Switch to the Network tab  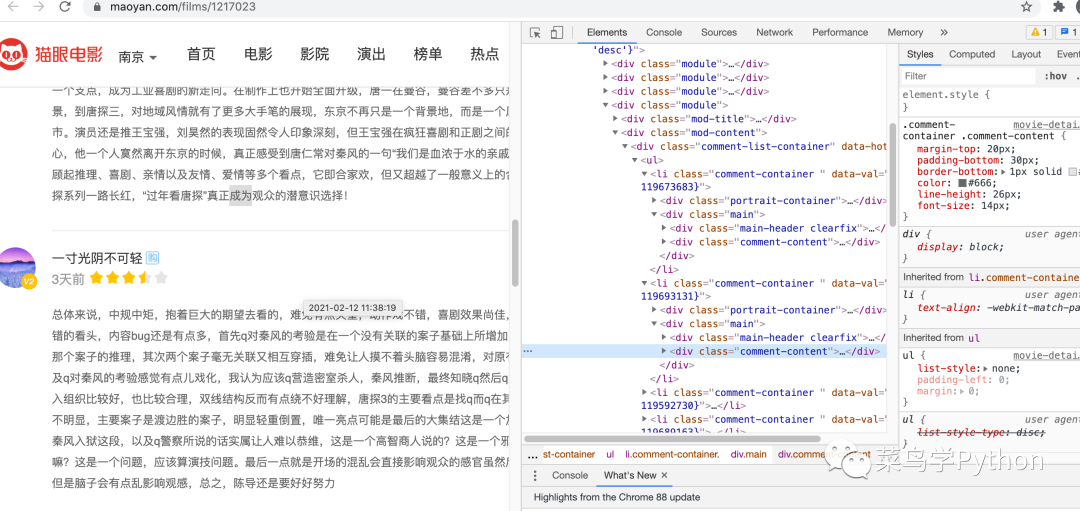(x=774, y=33)
